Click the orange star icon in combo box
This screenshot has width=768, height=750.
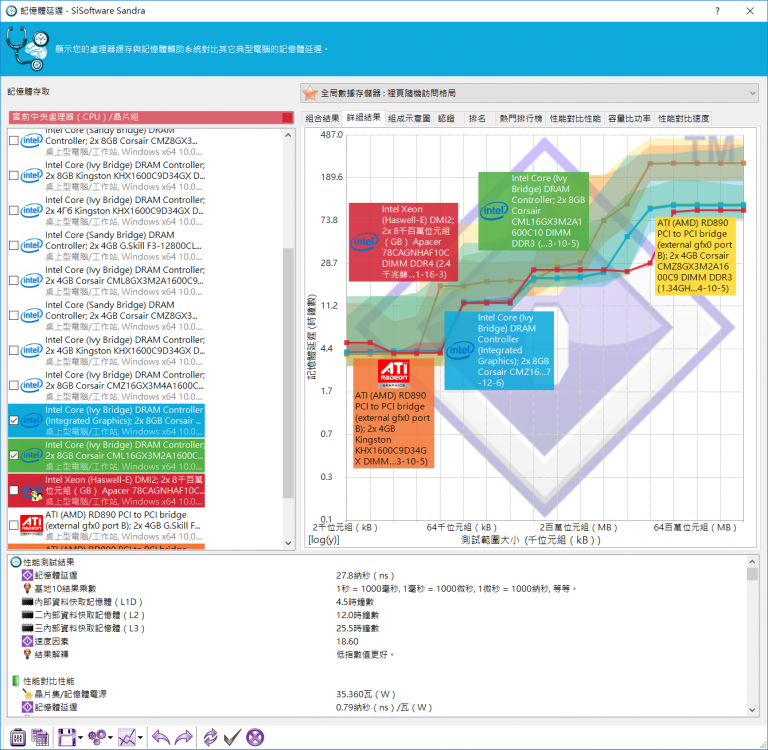click(310, 93)
